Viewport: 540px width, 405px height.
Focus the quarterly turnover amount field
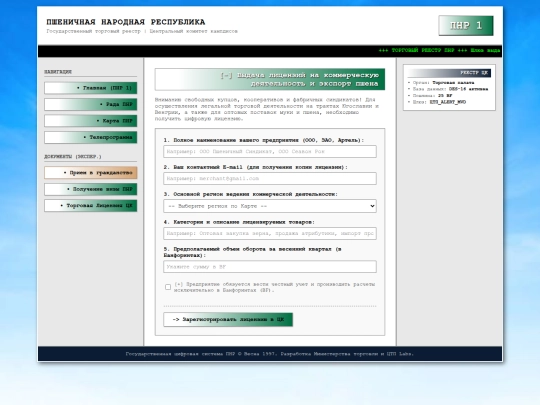pyautogui.click(x=270, y=267)
